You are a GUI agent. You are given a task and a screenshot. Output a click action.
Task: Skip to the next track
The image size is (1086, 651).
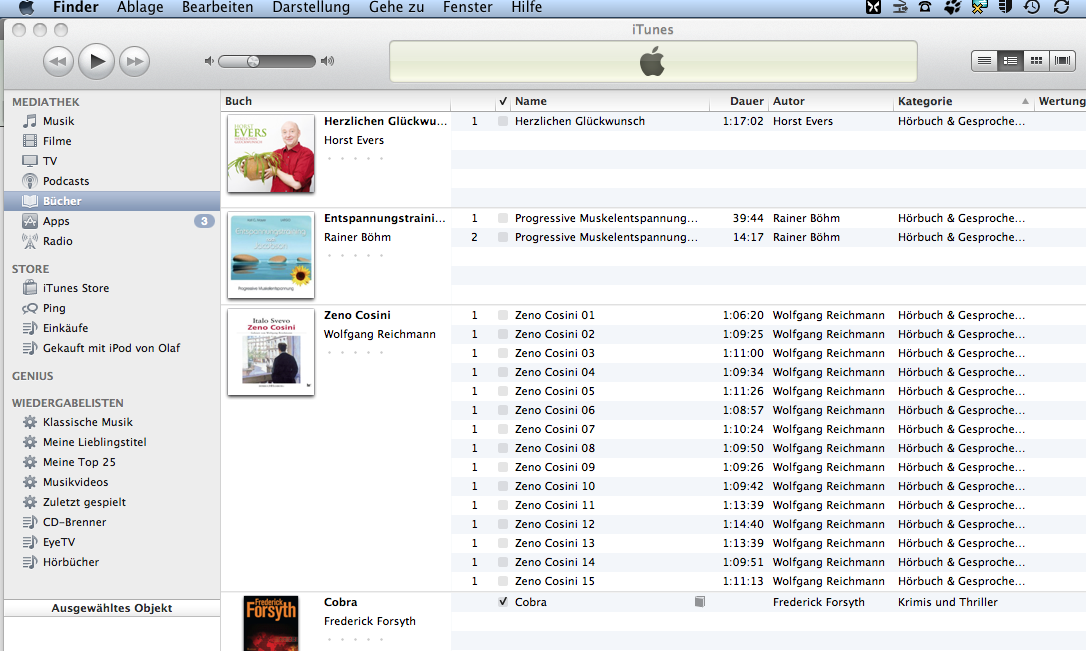click(134, 62)
